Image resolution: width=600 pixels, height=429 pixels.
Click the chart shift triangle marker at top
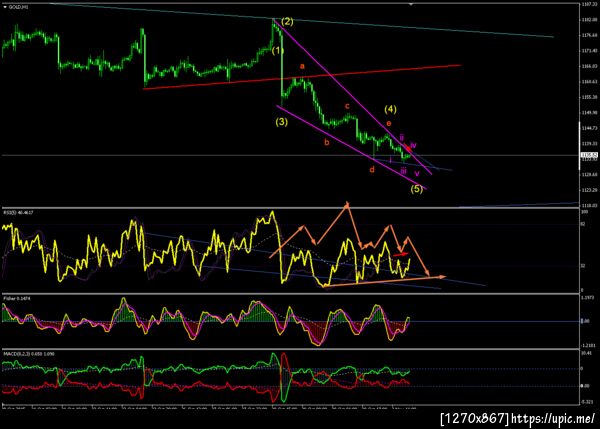[x=411, y=4]
